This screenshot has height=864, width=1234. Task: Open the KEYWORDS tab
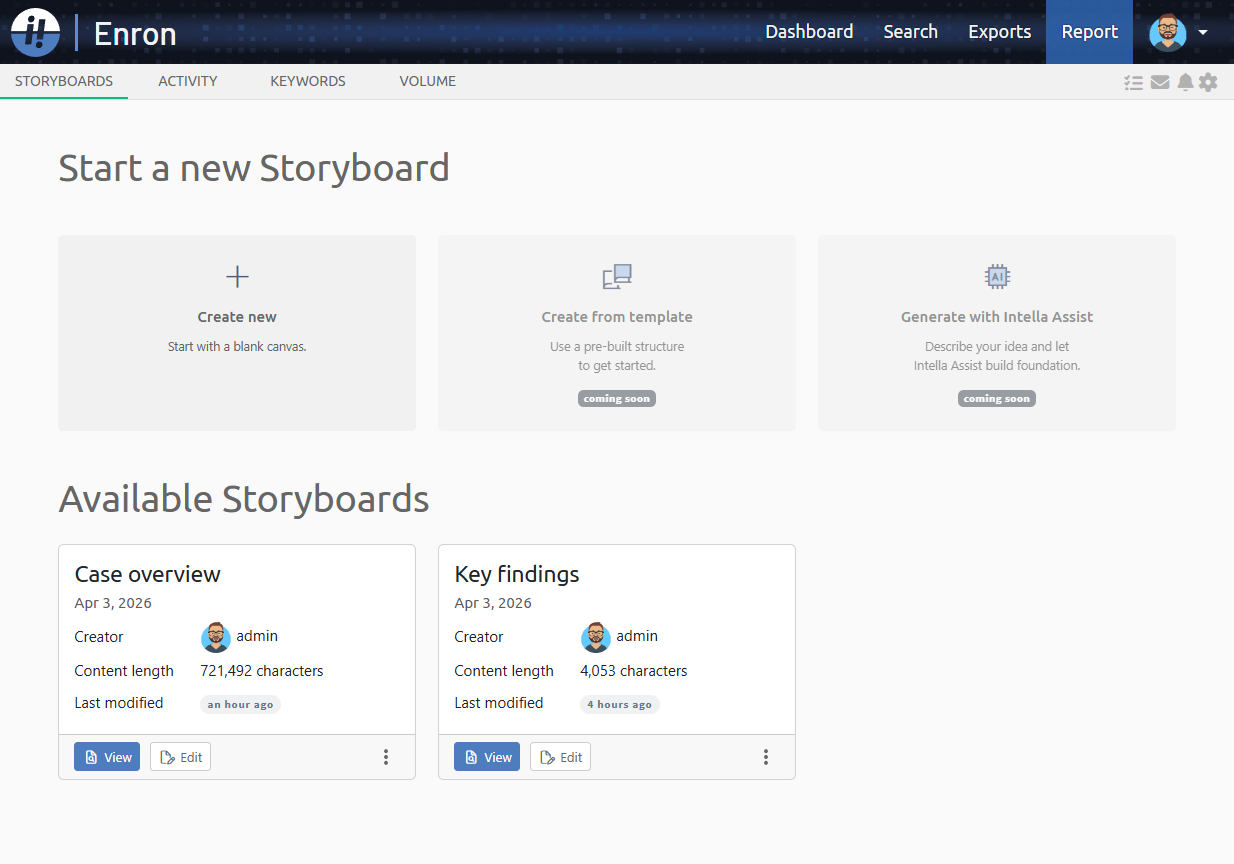[307, 81]
